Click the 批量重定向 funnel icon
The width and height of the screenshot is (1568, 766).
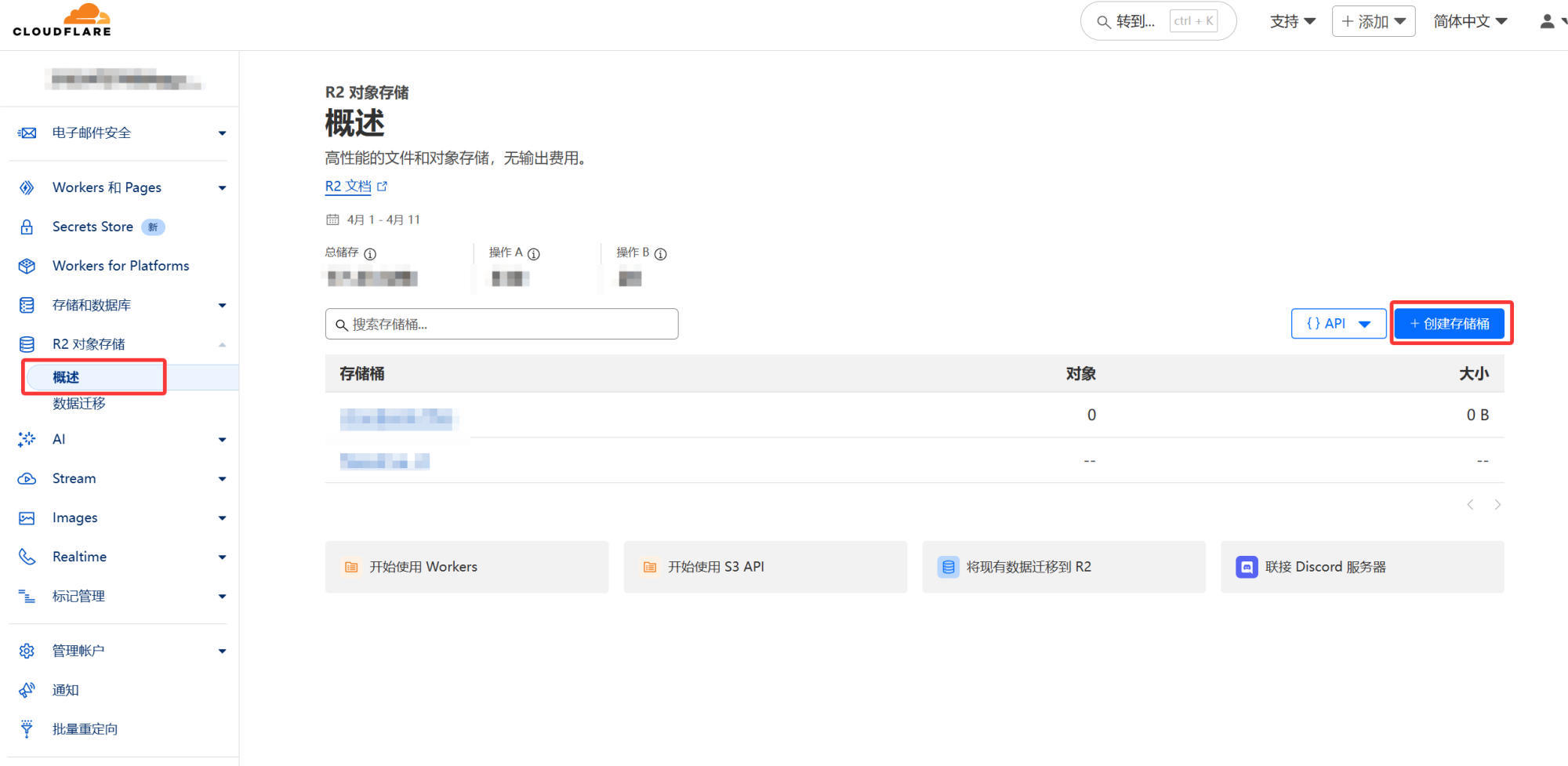(27, 729)
